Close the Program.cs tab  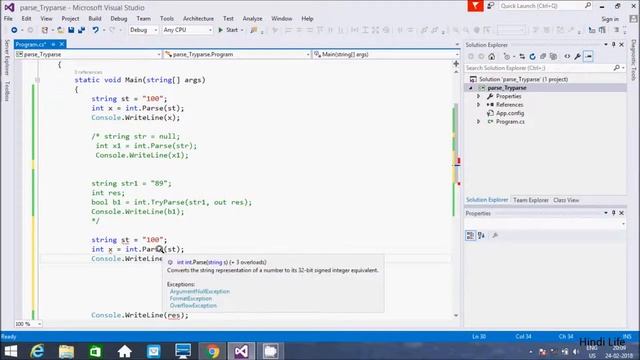(62, 44)
